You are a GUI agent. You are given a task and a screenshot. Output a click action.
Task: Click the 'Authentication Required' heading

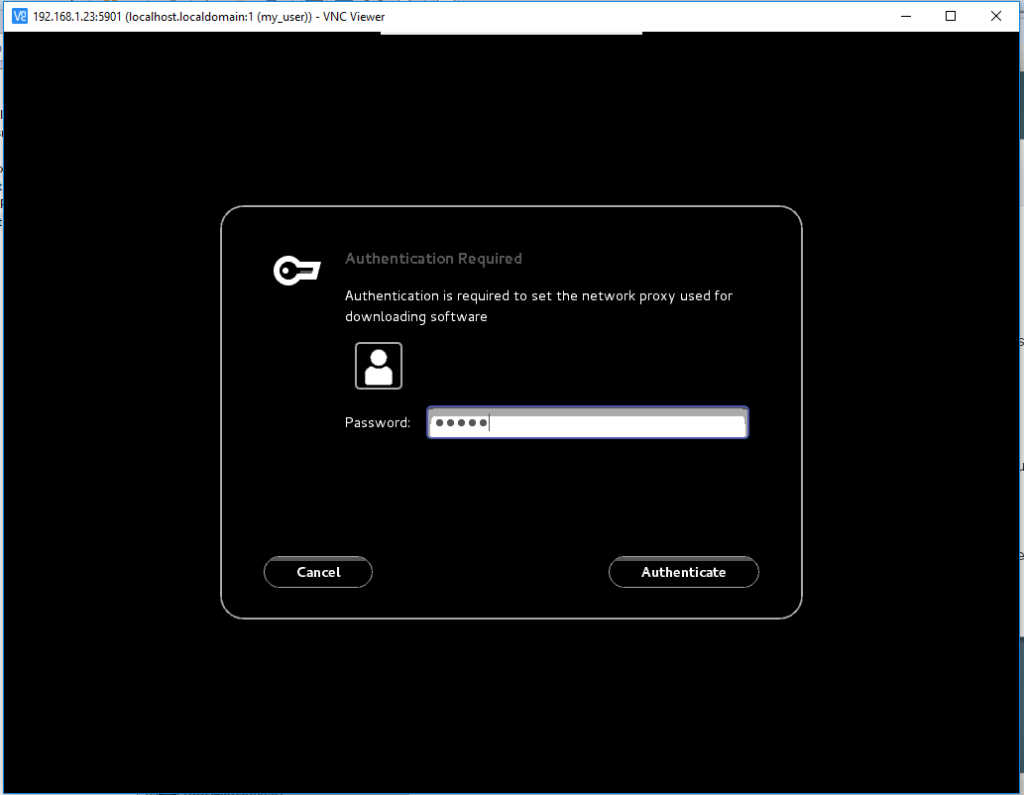click(434, 259)
